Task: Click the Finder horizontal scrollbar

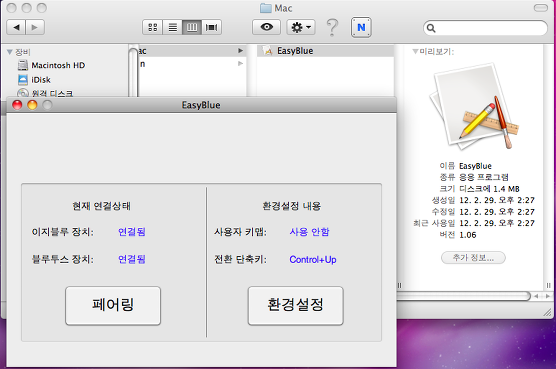Action: (463, 296)
